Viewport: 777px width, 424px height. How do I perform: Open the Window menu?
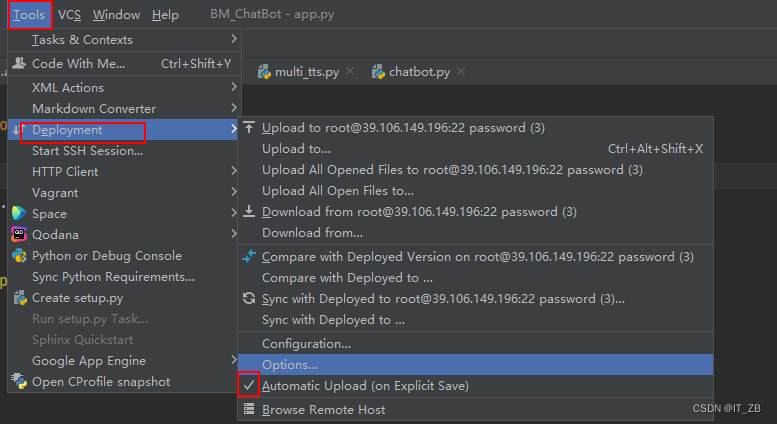pos(116,15)
